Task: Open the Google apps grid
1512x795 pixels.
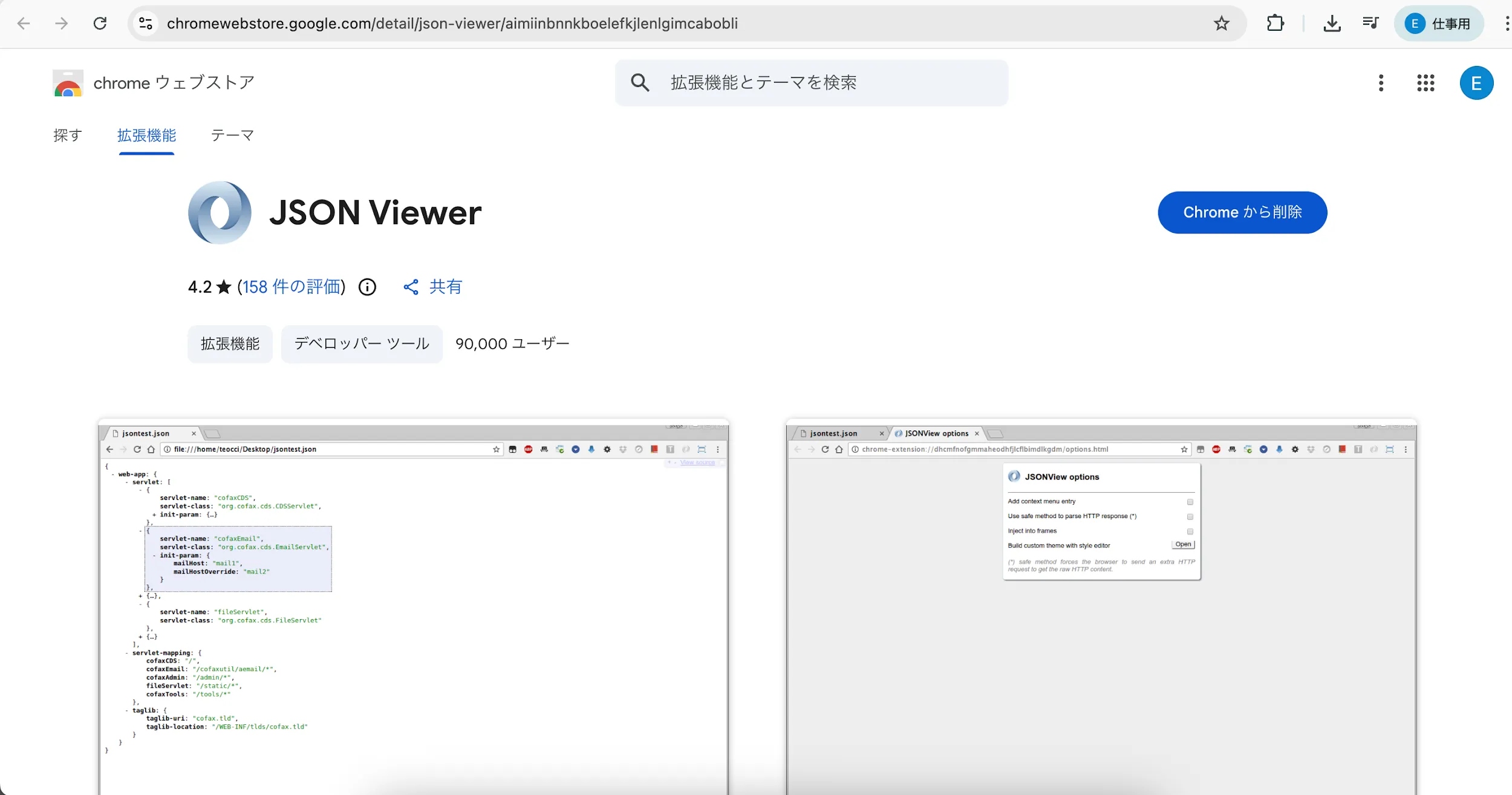Action: (x=1426, y=83)
